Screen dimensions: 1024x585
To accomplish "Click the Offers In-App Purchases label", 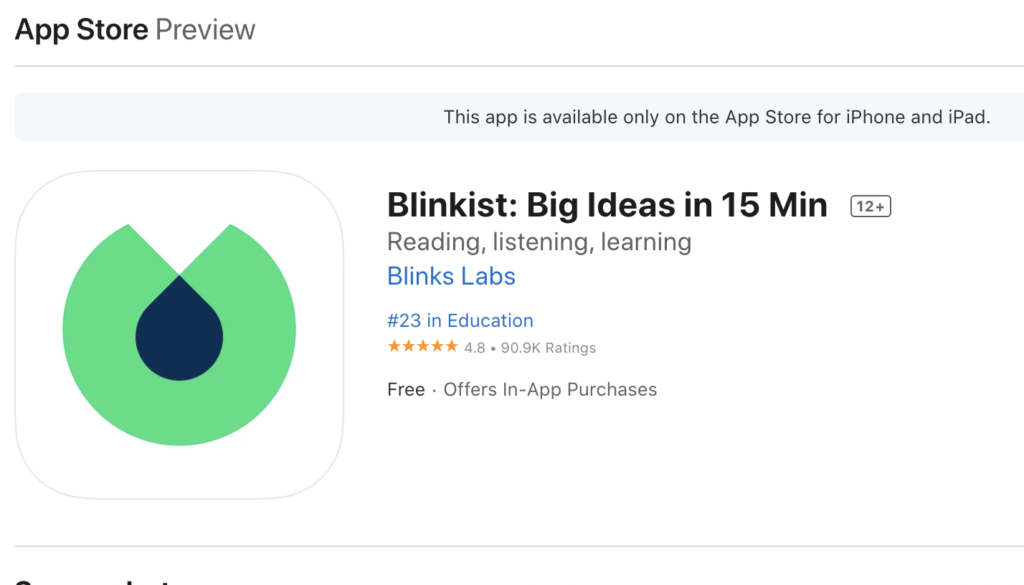I will point(550,389).
